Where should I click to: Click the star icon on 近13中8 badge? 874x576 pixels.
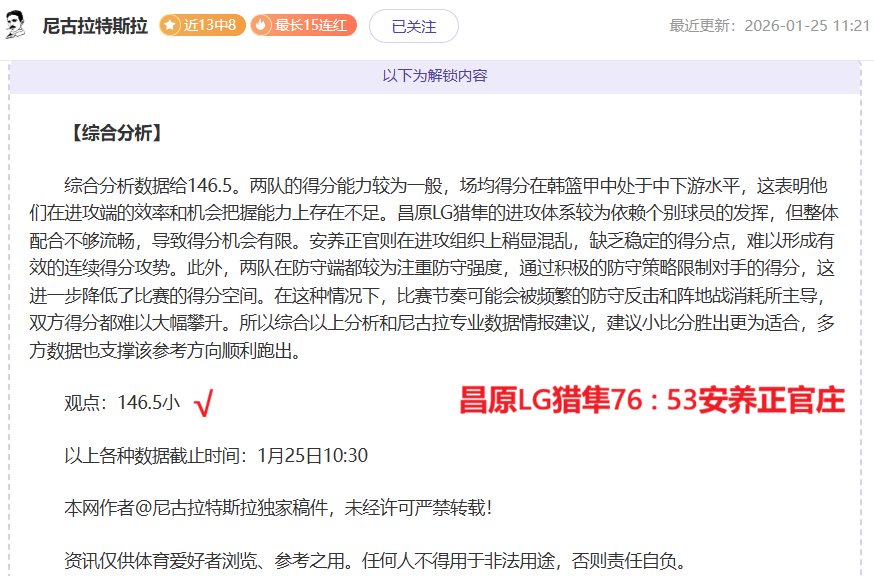tap(172, 26)
